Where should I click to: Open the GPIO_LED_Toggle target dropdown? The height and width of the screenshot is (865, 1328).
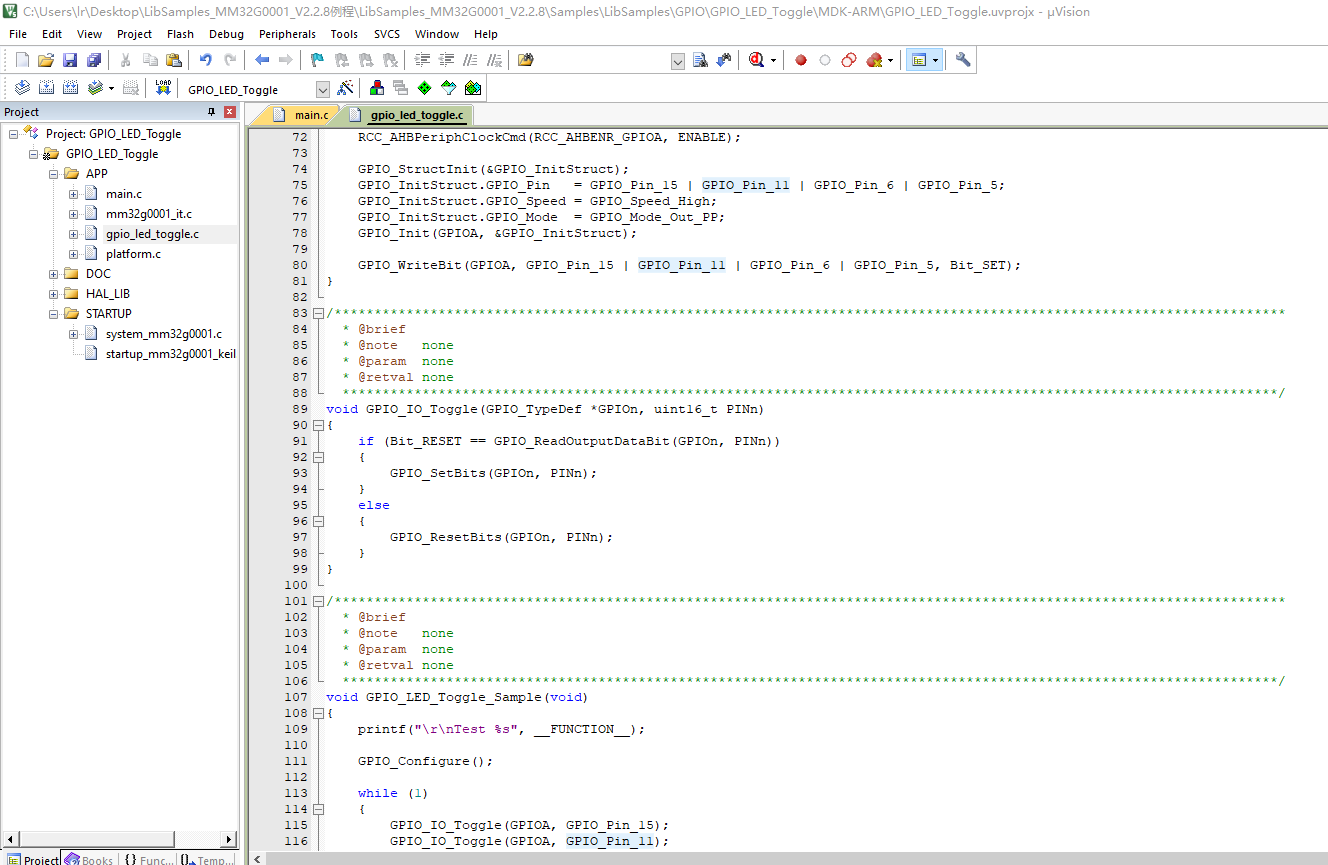pos(322,89)
